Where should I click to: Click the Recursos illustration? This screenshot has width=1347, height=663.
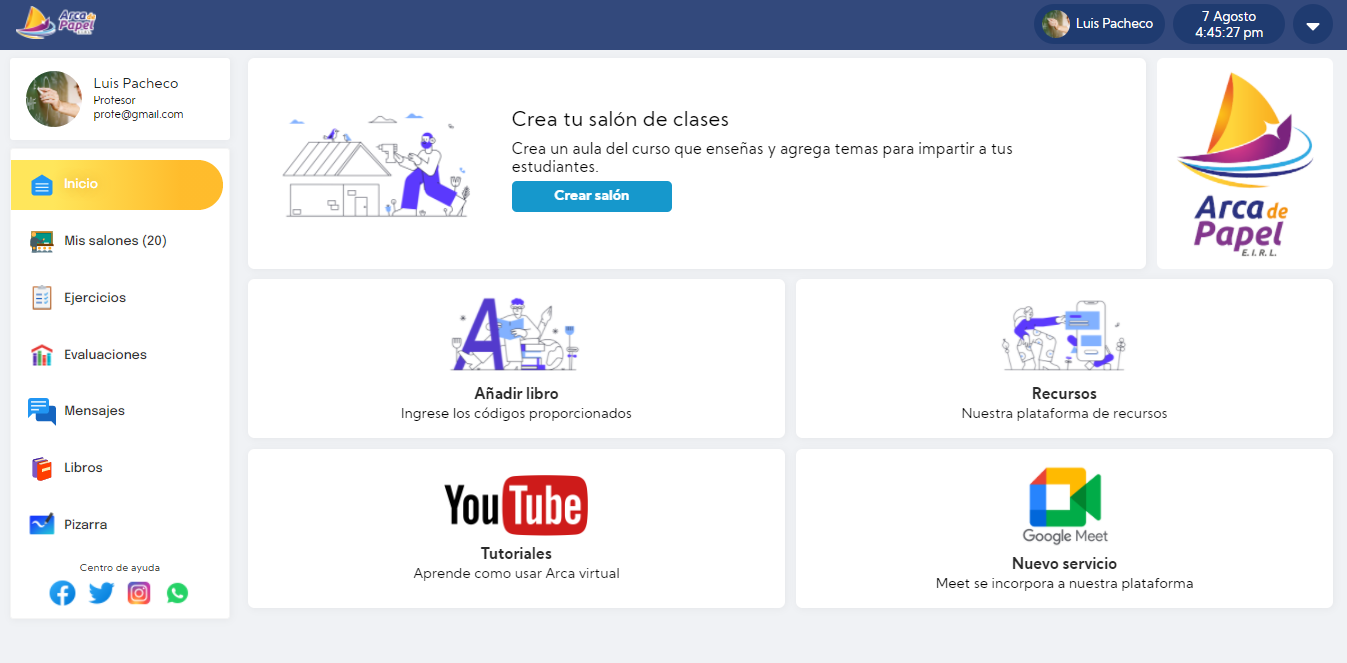coord(1065,335)
